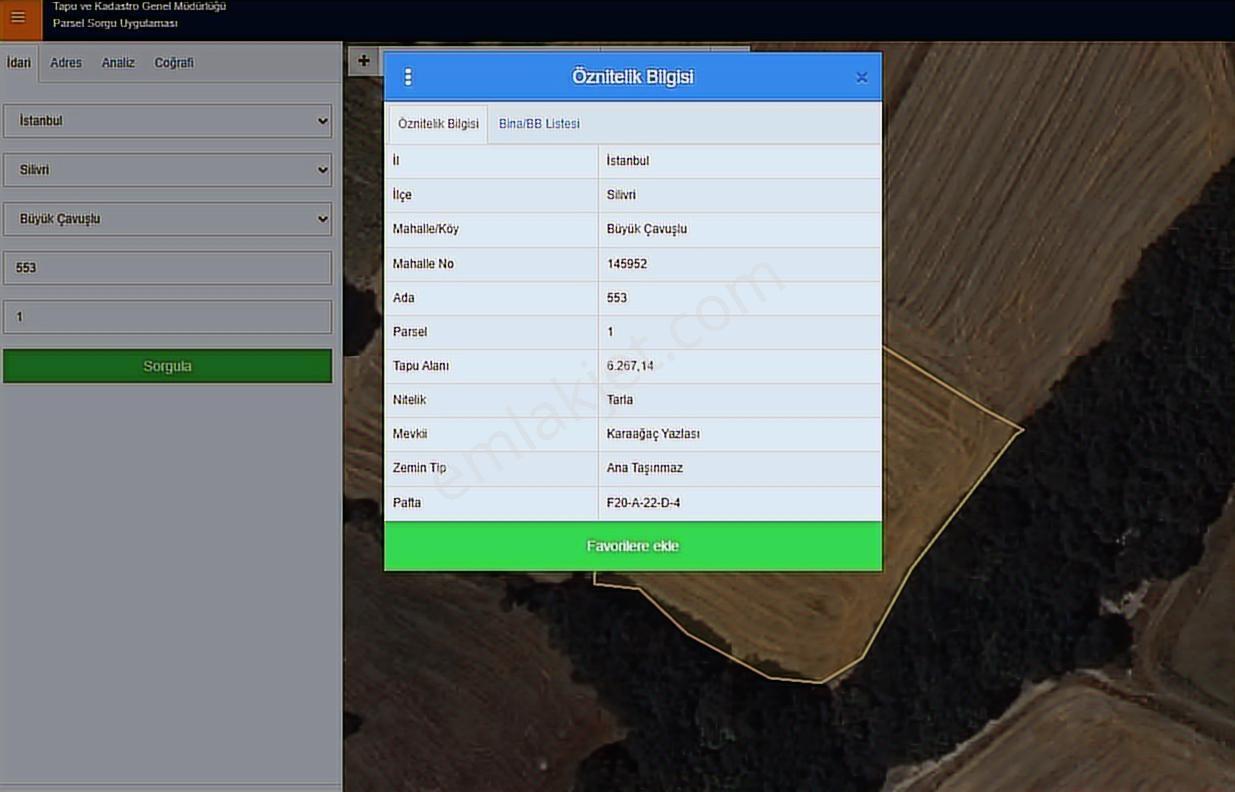
Task: Close the Öznitelik Bilgisi dialog
Action: (x=861, y=77)
